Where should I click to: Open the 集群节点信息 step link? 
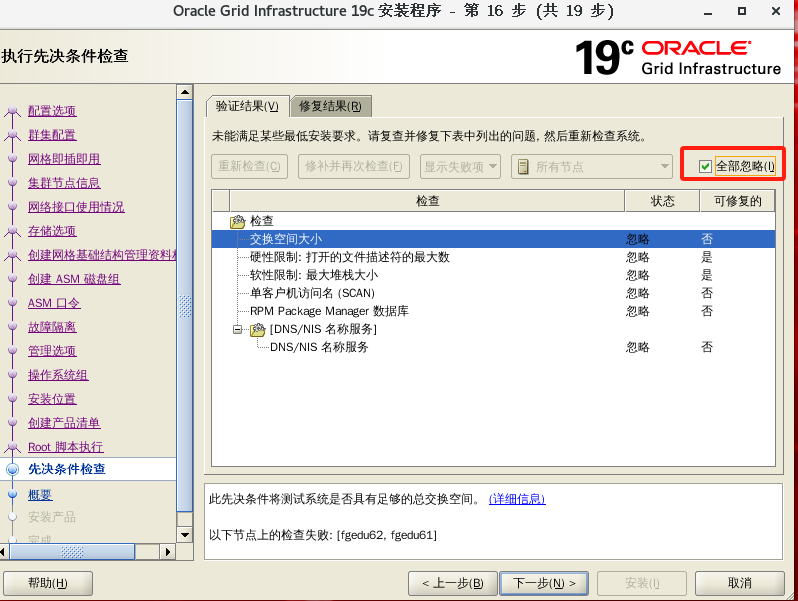click(64, 183)
